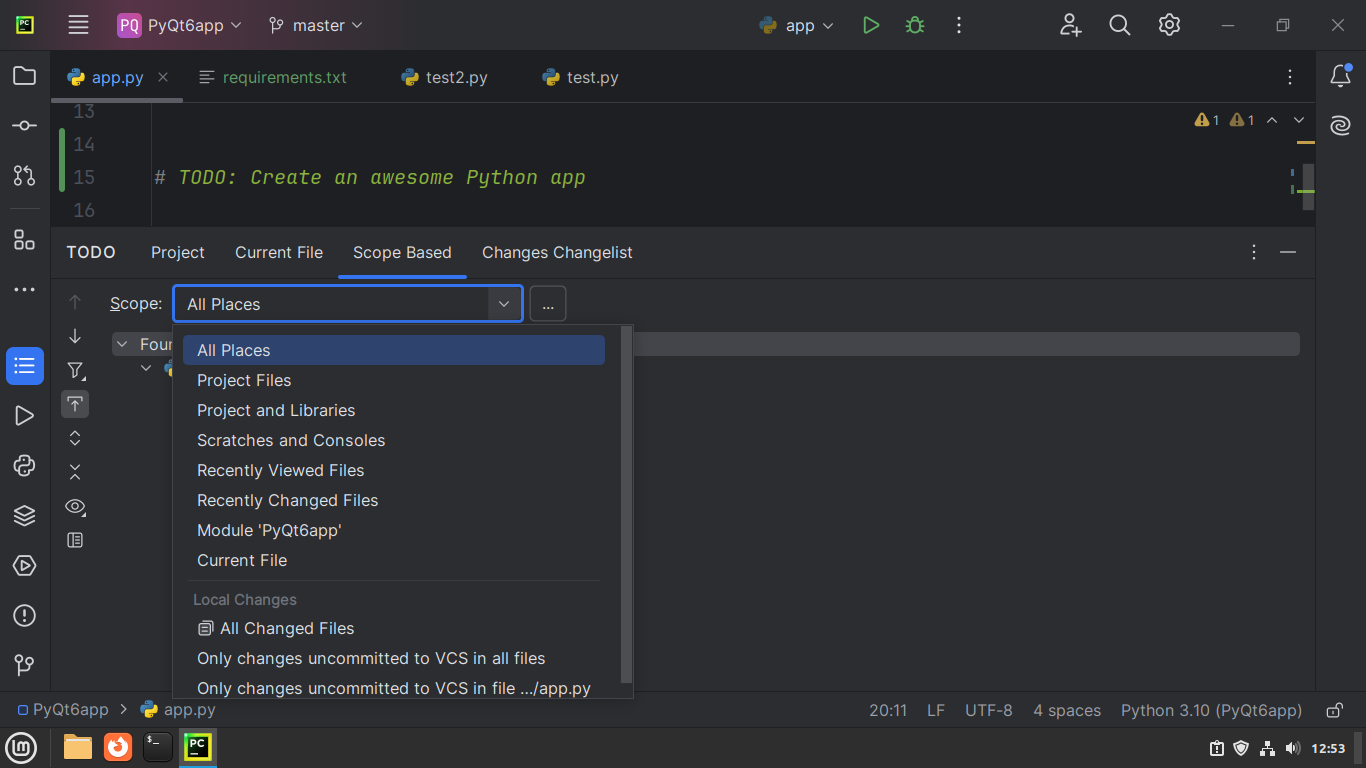Open the Notifications bell
The height and width of the screenshot is (768, 1366).
click(1340, 76)
